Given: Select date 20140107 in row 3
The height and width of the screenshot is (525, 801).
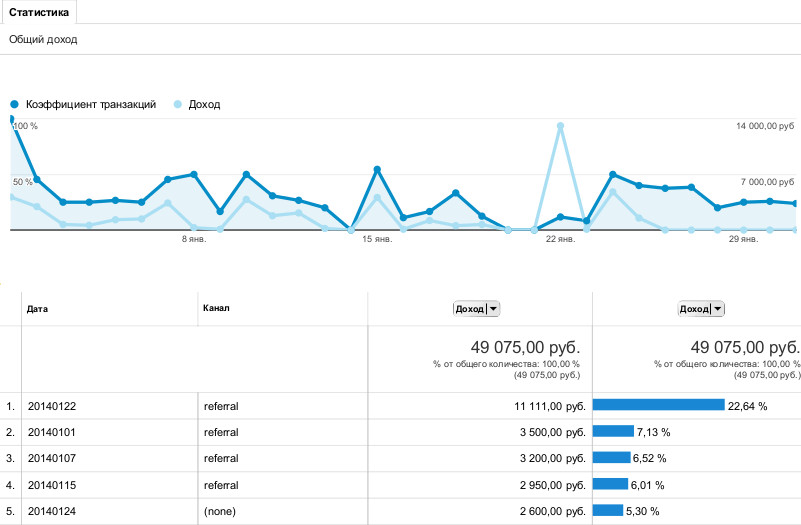Looking at the screenshot, I should click(52, 458).
